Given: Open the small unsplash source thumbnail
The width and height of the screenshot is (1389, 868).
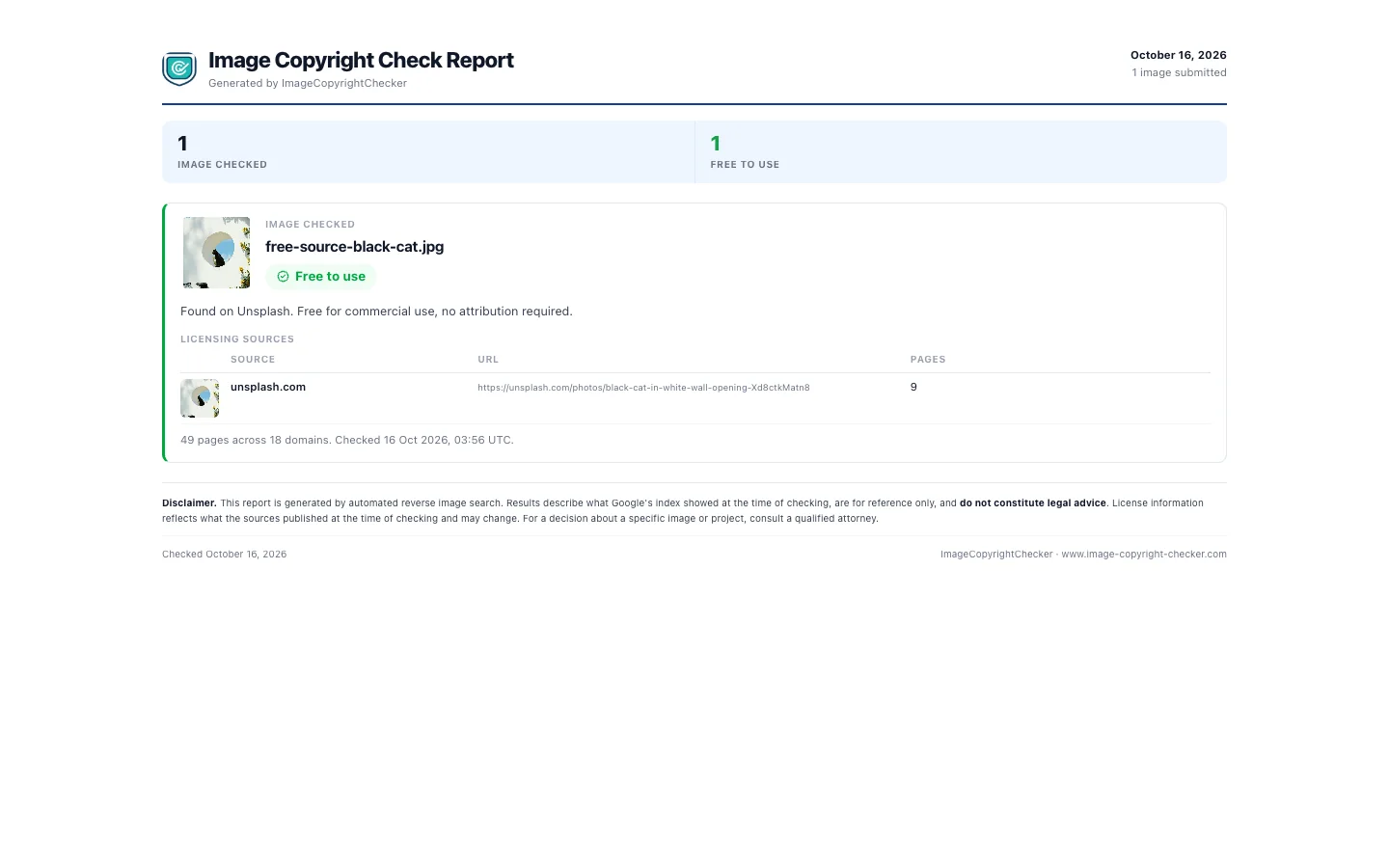Looking at the screenshot, I should click(200, 398).
